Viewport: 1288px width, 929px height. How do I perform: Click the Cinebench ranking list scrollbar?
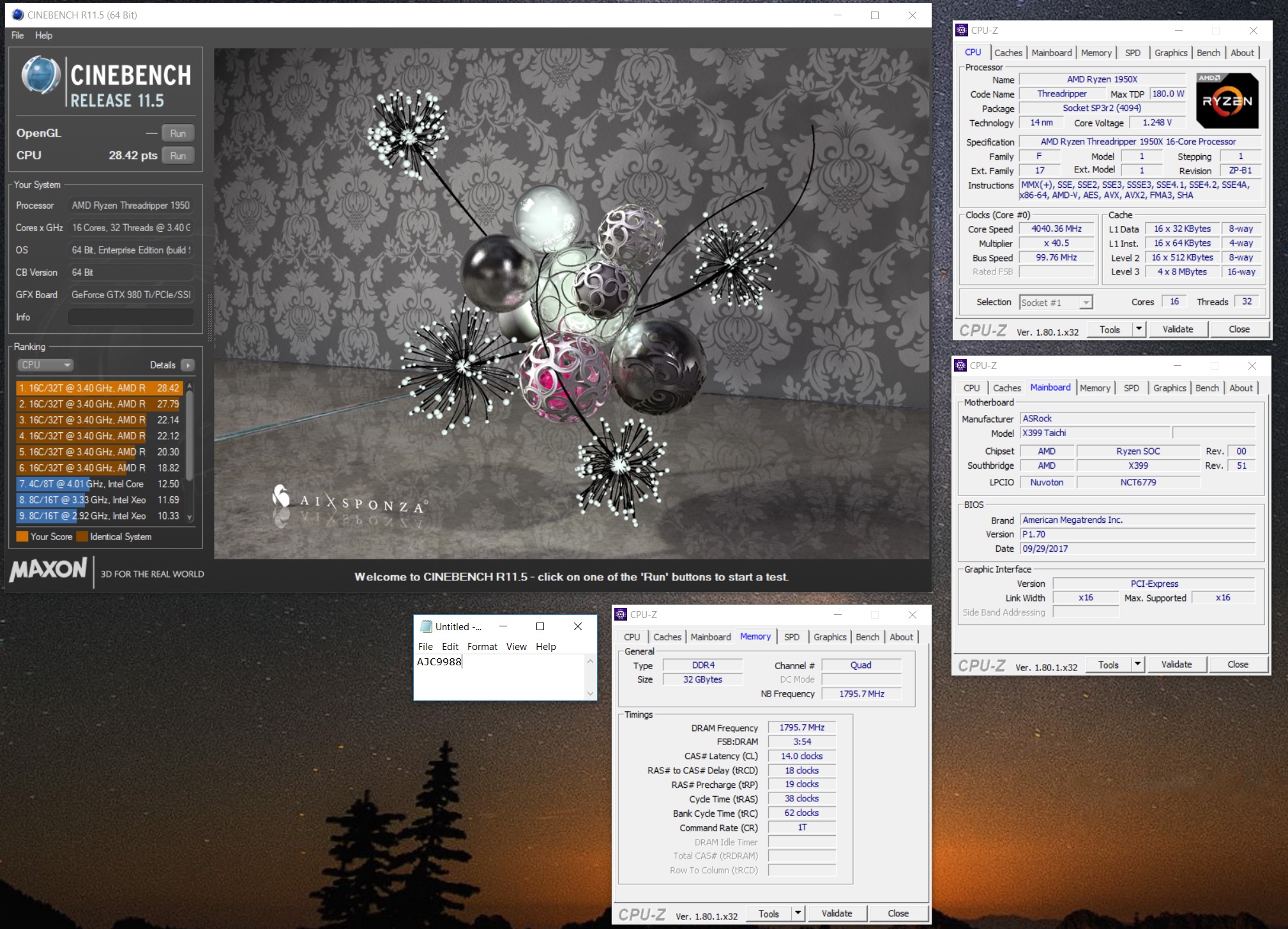pos(189,451)
